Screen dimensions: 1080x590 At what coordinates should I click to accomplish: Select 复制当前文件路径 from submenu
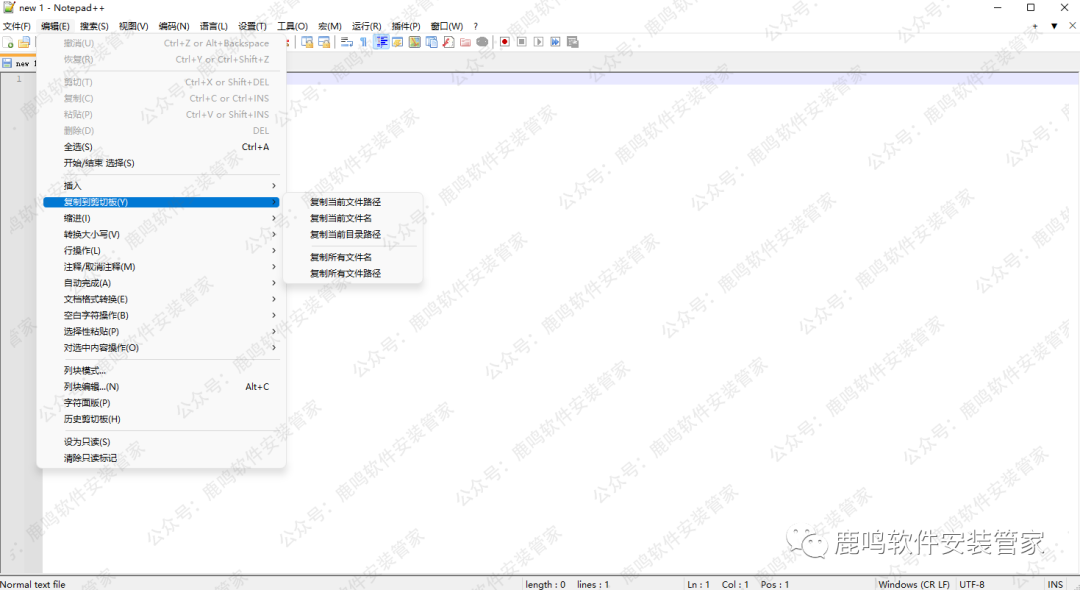[345, 202]
